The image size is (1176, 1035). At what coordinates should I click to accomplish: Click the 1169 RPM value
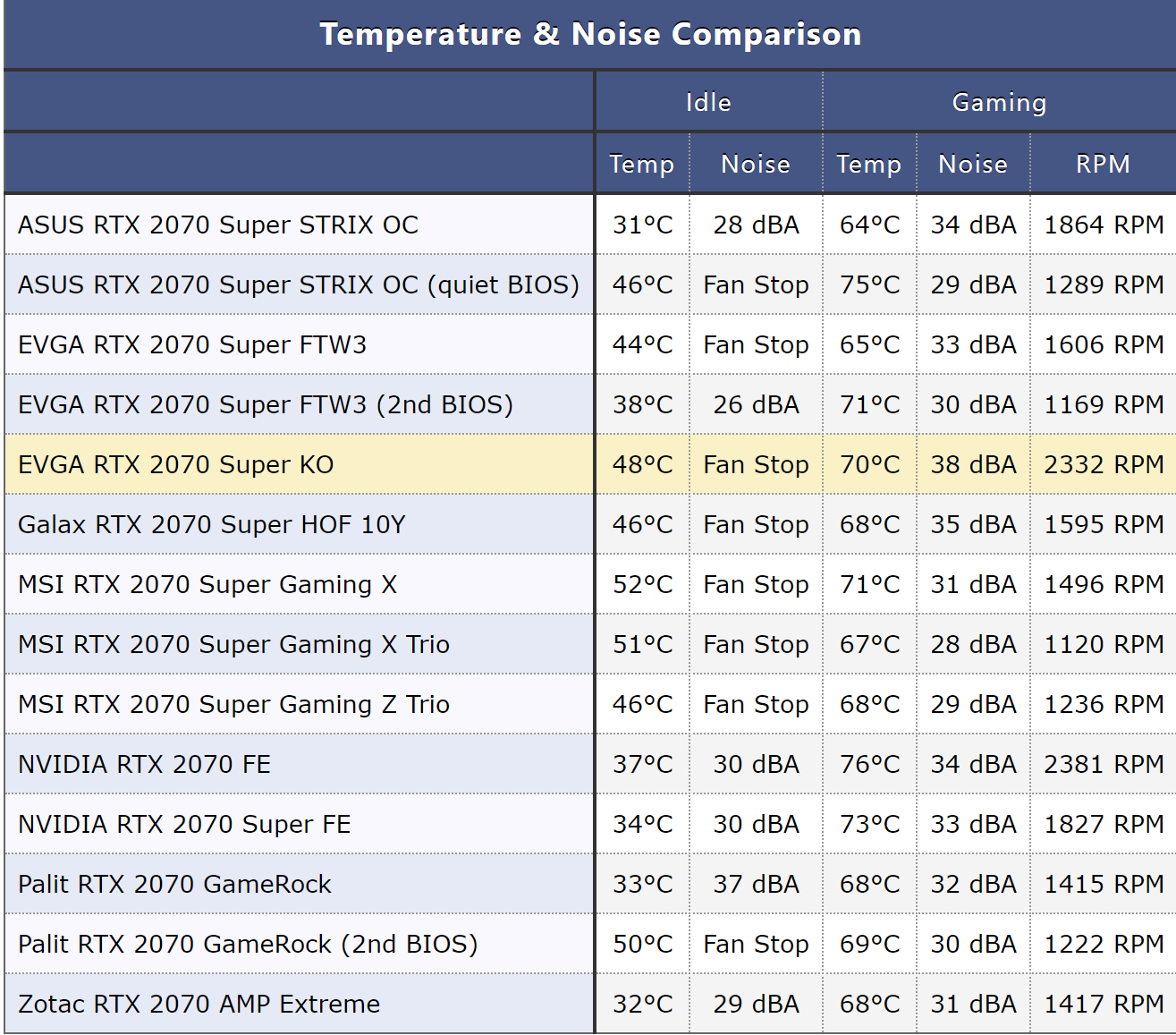click(1104, 404)
